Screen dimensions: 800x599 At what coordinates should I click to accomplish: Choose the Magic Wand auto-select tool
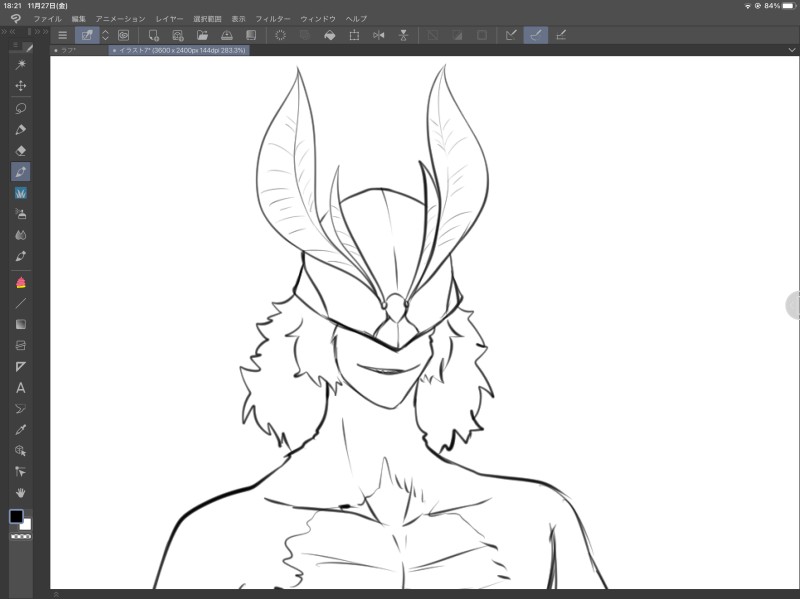pyautogui.click(x=21, y=64)
